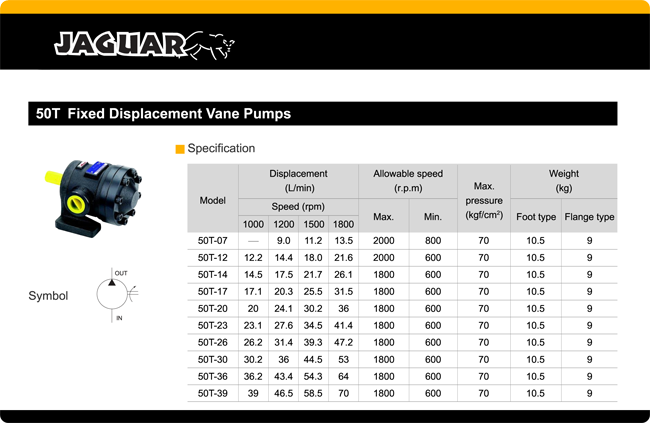Click the '1200' speed column header
The width and height of the screenshot is (650, 423).
coord(284,224)
